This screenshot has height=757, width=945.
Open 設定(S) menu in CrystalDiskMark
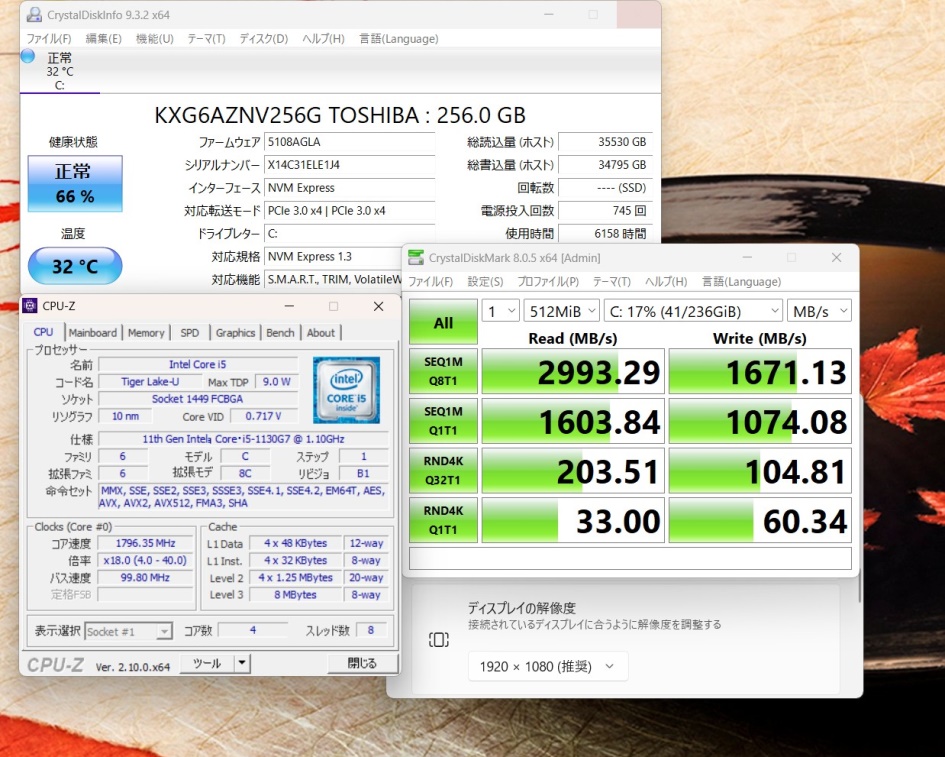(x=485, y=281)
